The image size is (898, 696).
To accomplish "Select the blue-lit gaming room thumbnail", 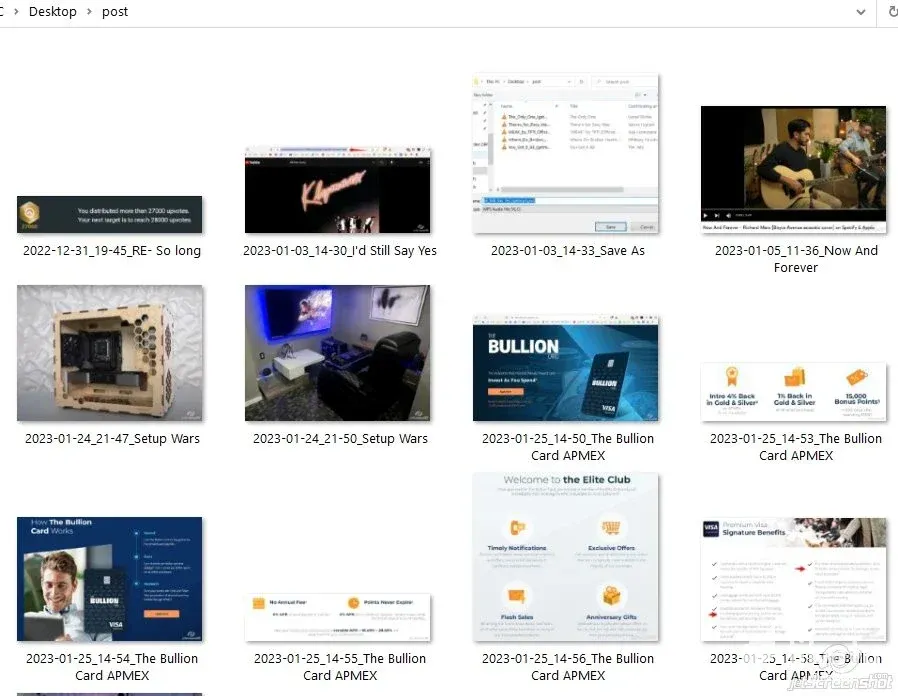I will 337,353.
